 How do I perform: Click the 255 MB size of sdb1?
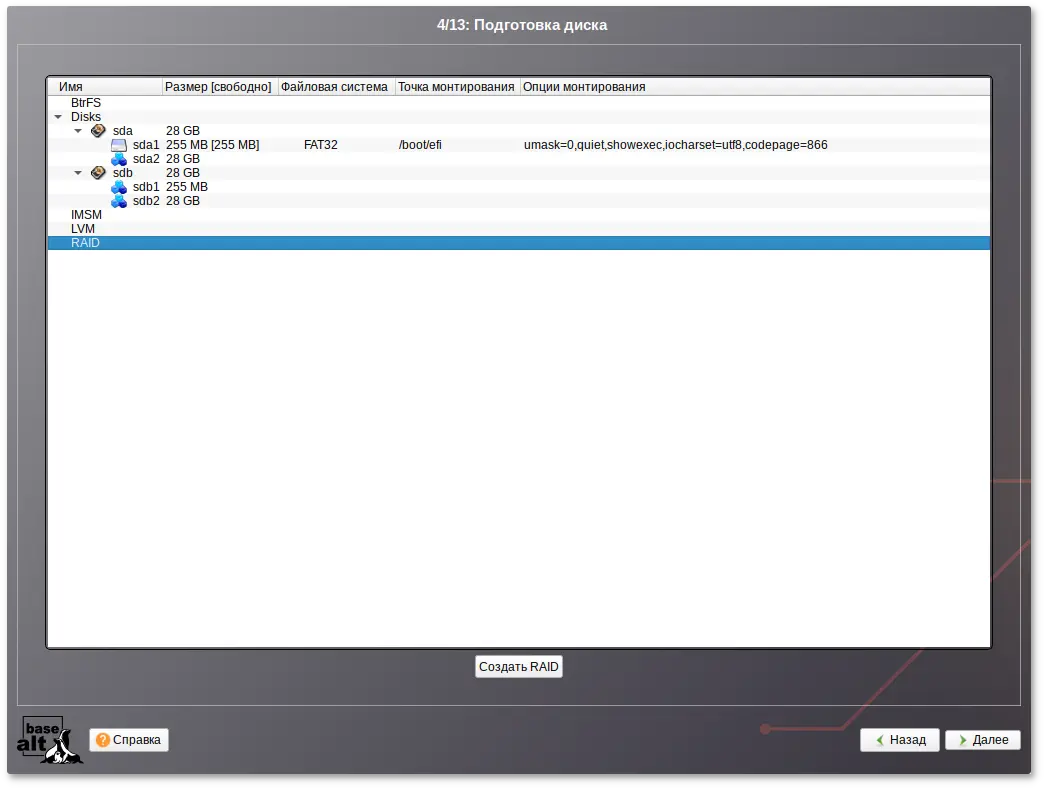click(x=186, y=187)
